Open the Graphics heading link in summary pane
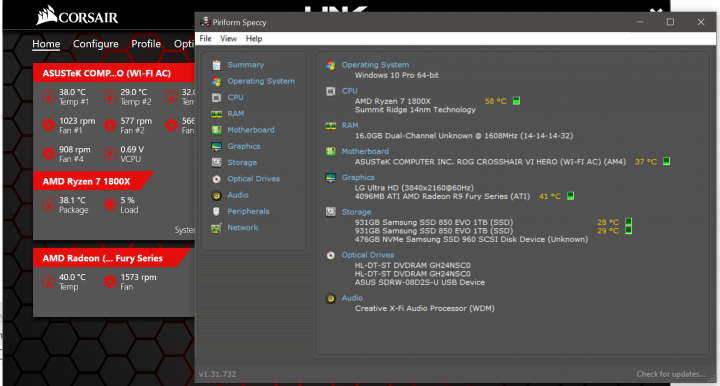 coord(358,177)
